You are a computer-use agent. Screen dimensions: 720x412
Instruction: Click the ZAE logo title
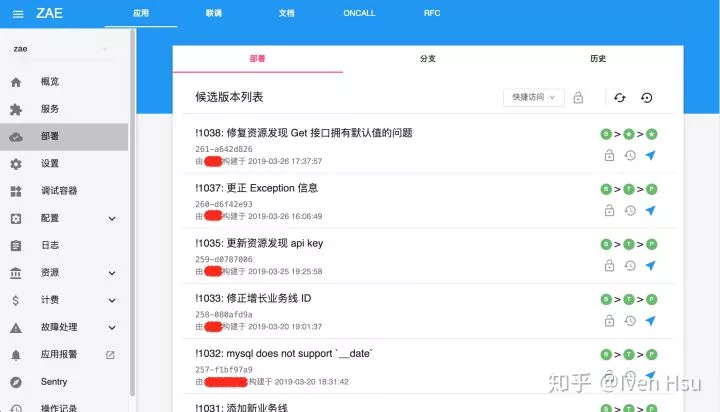(x=49, y=13)
